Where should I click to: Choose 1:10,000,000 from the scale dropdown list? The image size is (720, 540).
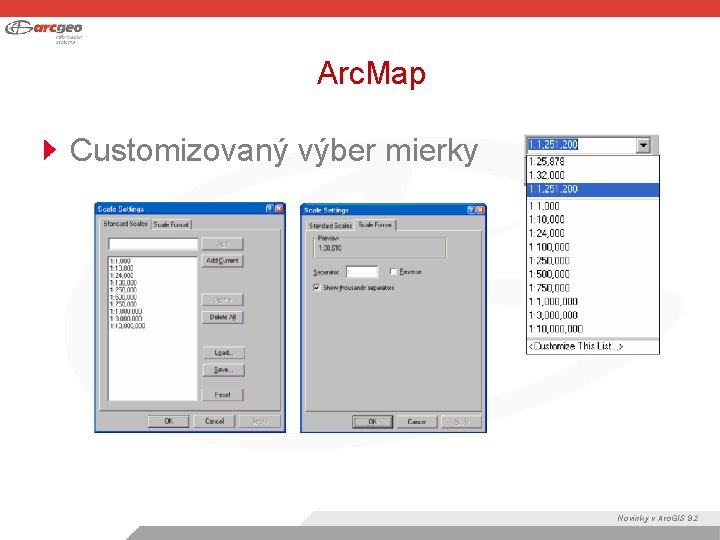(x=592, y=329)
